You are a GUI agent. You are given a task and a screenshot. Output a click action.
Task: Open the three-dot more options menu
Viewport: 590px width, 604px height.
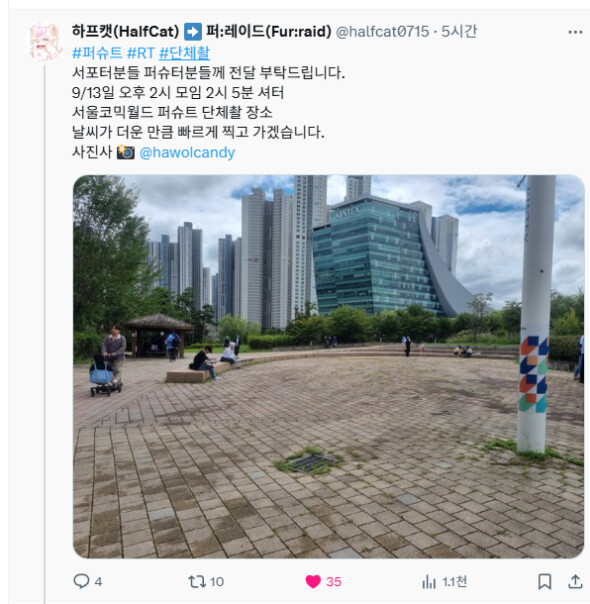(x=575, y=32)
